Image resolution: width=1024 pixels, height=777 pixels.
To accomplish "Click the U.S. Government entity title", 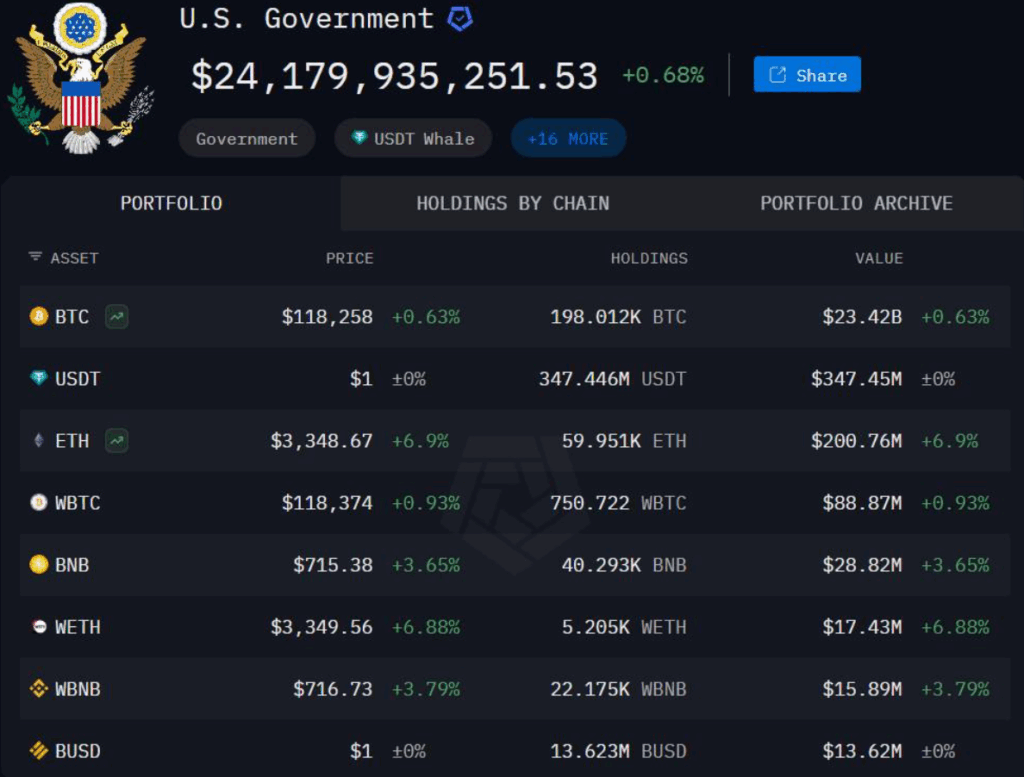I will pos(306,18).
